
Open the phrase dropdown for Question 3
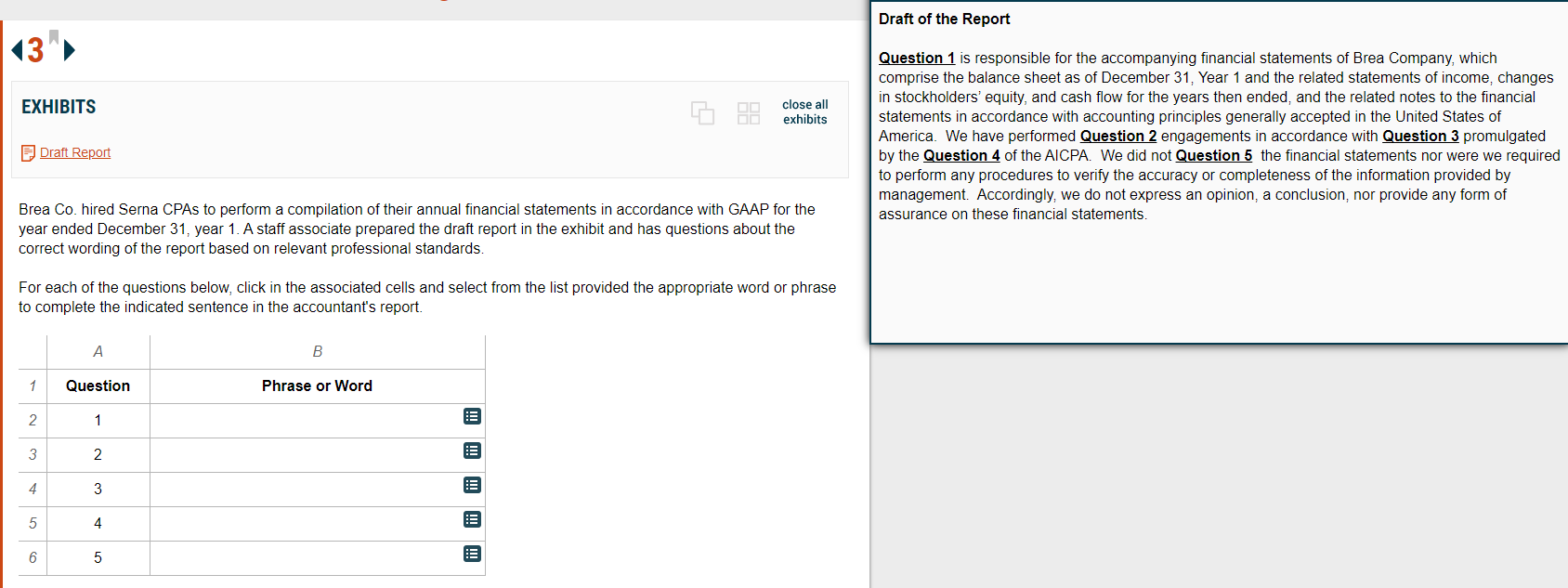tap(472, 486)
